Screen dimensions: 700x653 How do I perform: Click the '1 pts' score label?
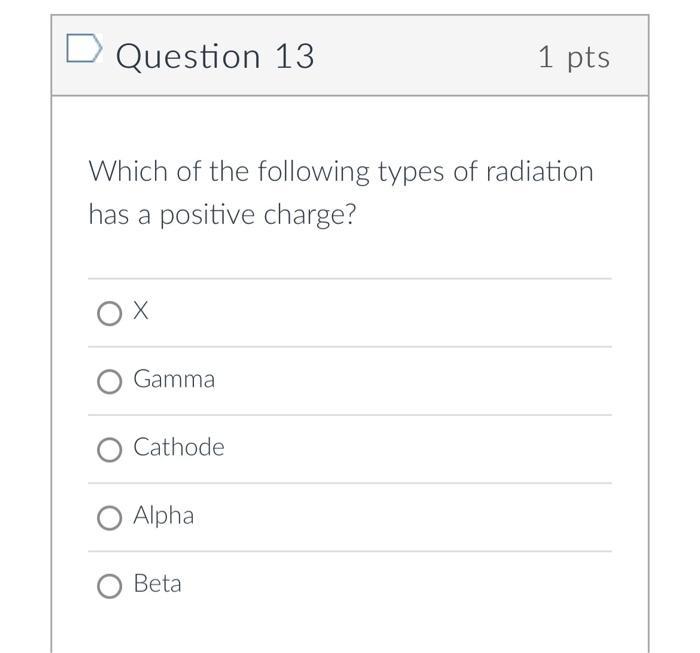pyautogui.click(x=573, y=57)
